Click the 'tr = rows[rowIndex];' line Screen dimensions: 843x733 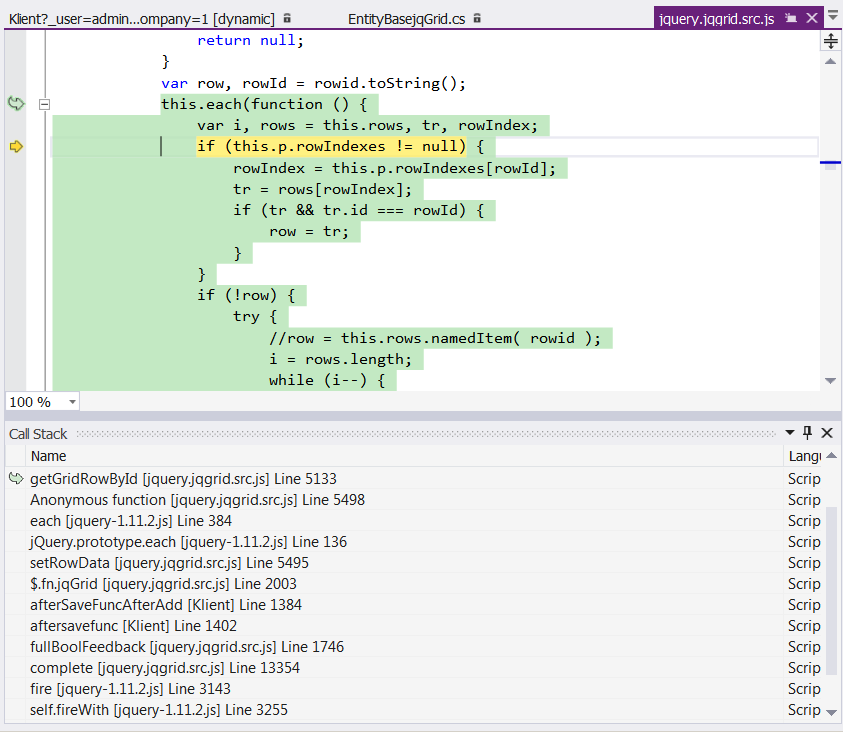(x=323, y=189)
